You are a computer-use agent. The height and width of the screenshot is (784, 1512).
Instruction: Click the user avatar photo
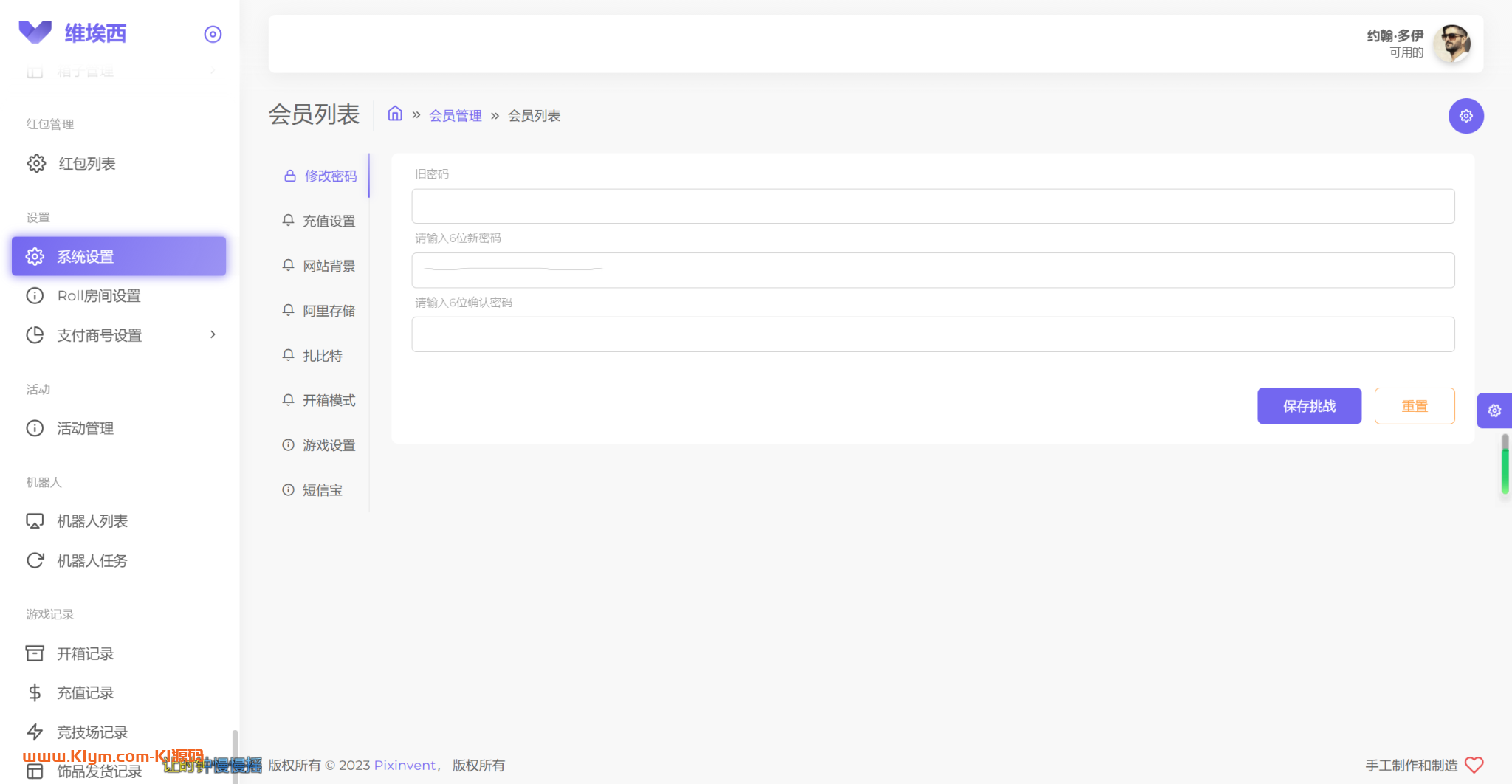click(1451, 44)
